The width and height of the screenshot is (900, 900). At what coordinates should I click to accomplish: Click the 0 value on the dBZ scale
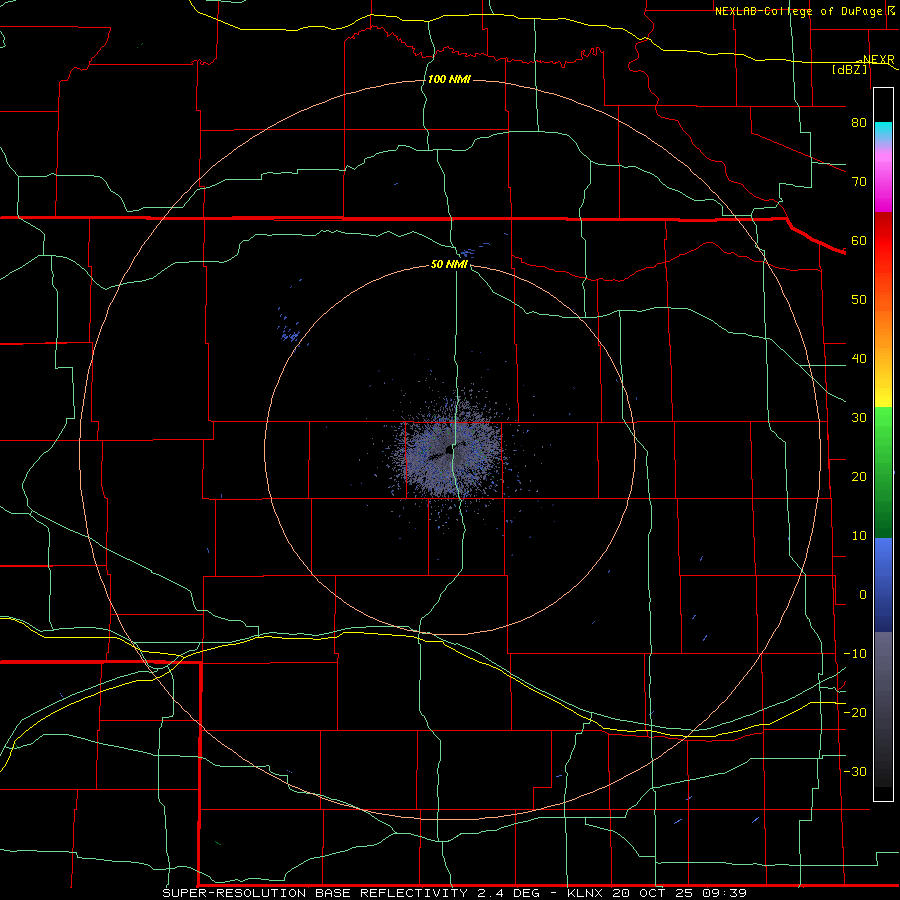coord(863,595)
